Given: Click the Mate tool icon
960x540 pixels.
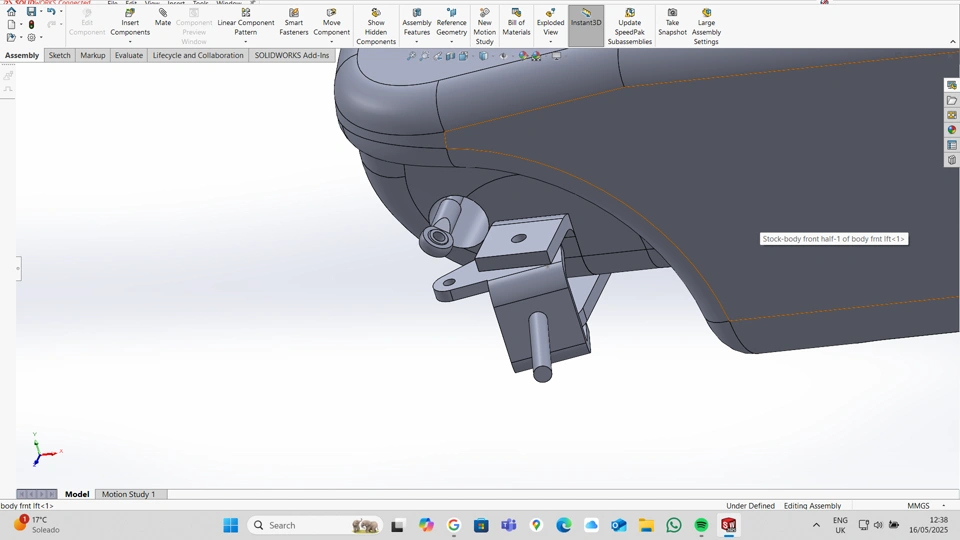Looking at the screenshot, I should point(163,14).
